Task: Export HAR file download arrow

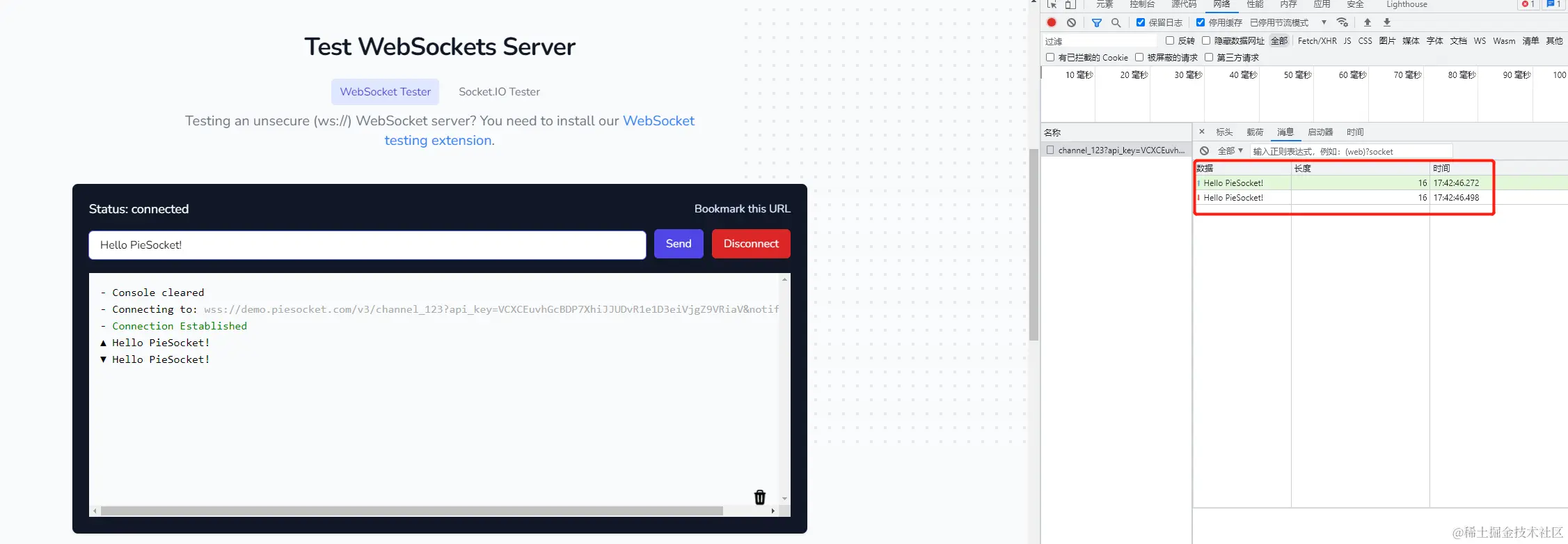Action: tap(1387, 22)
